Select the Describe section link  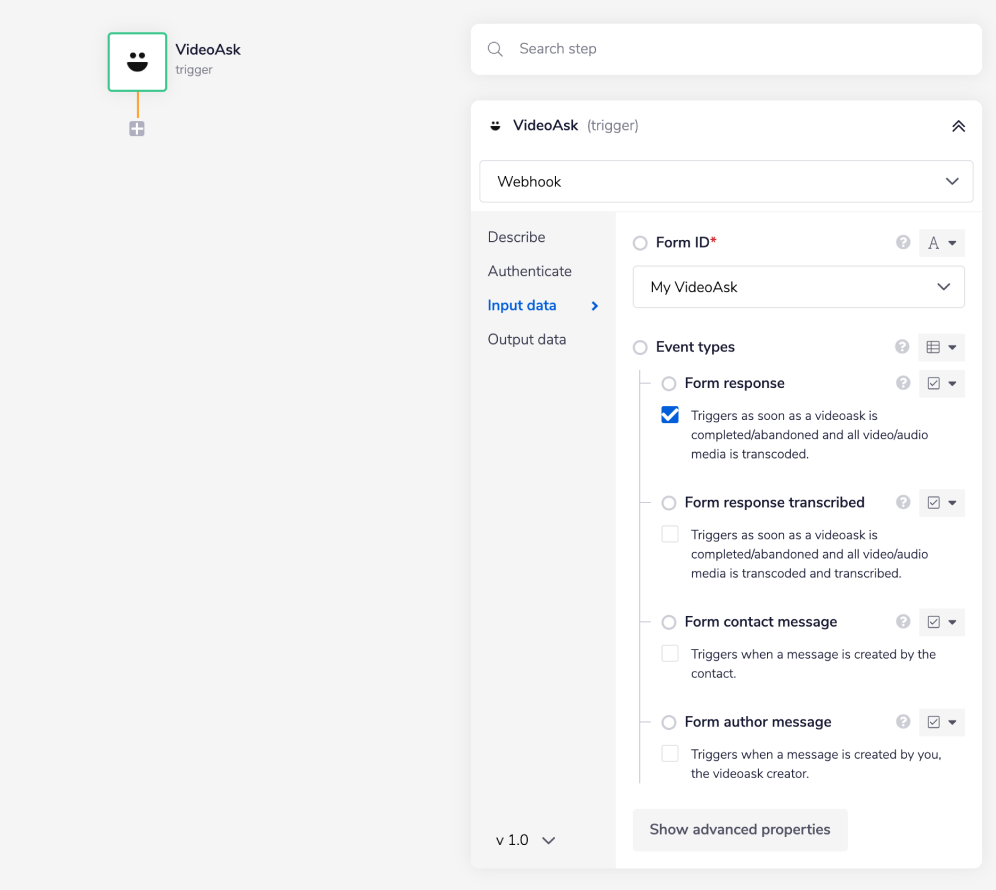[516, 237]
